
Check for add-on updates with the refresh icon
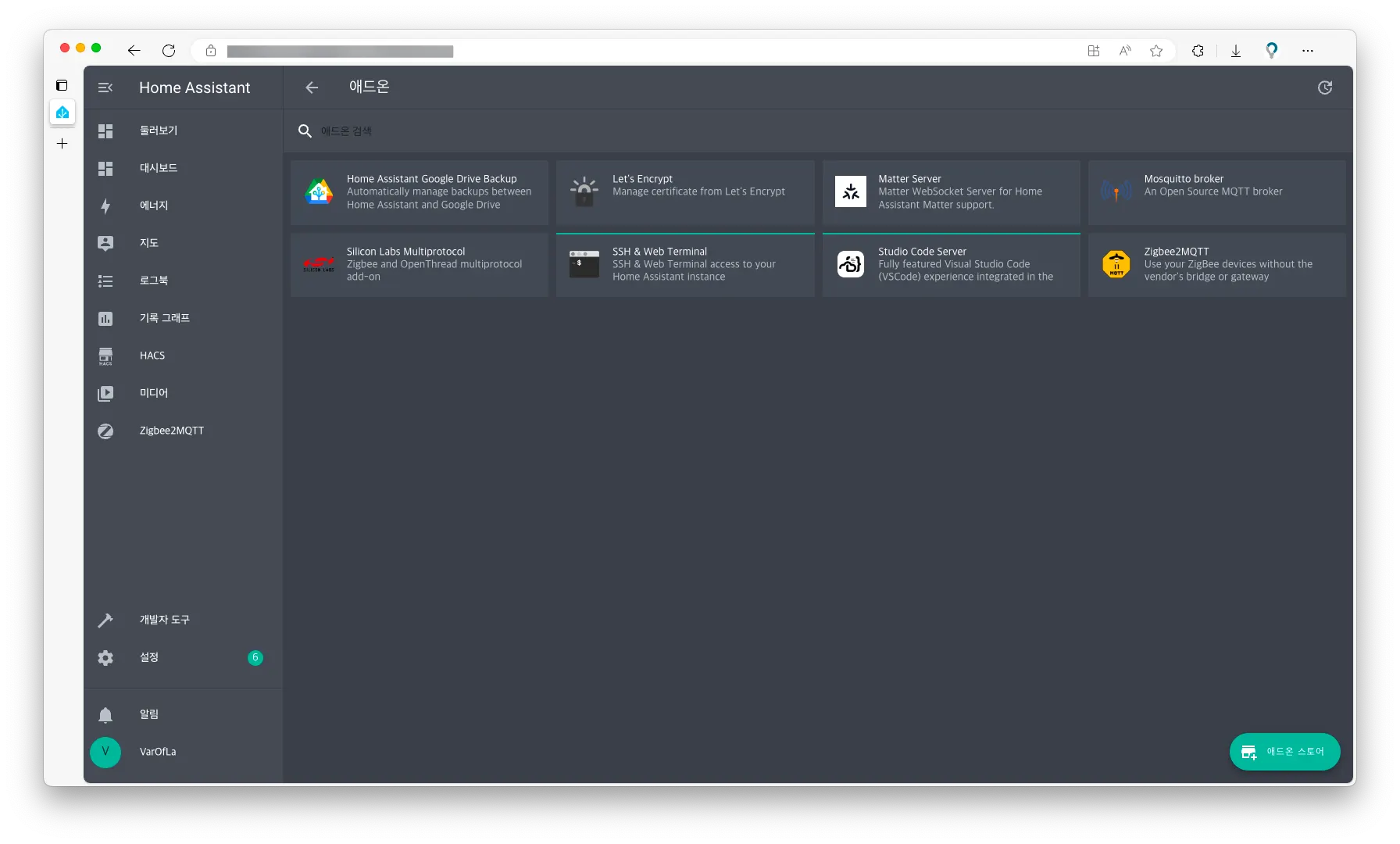(1325, 88)
